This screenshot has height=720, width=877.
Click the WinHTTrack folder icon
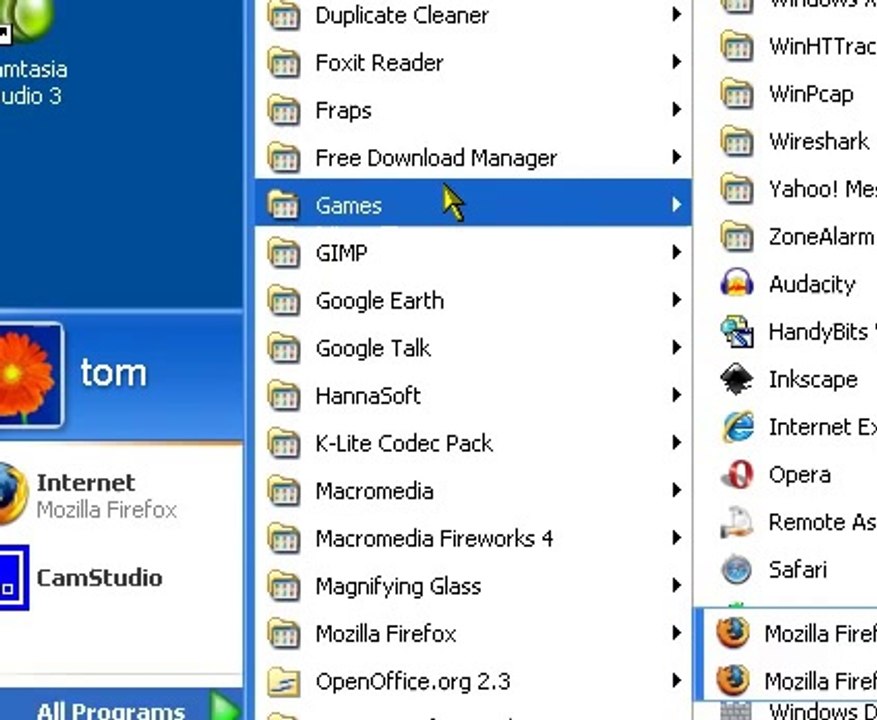point(737,46)
